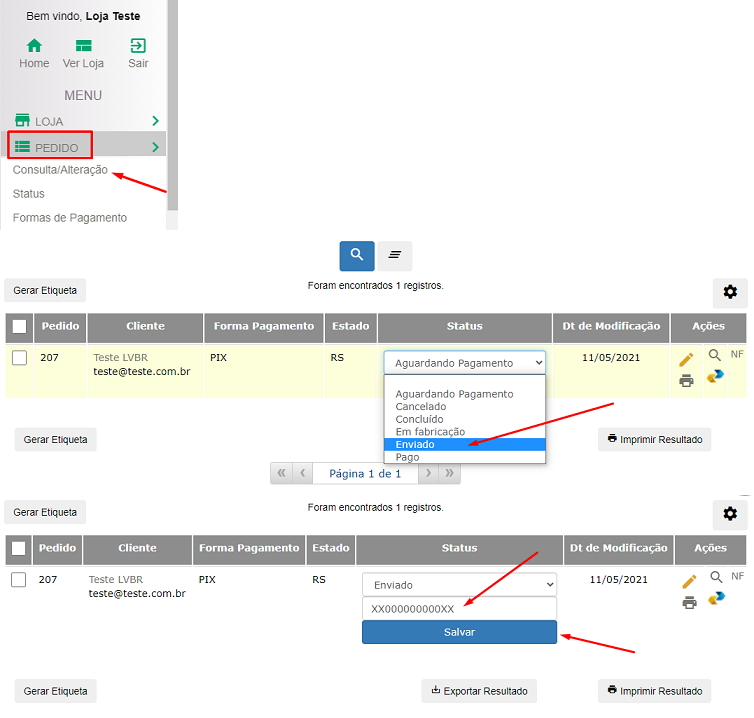Collapse the PEDIDO menu section
The height and width of the screenshot is (718, 754).
[x=155, y=147]
